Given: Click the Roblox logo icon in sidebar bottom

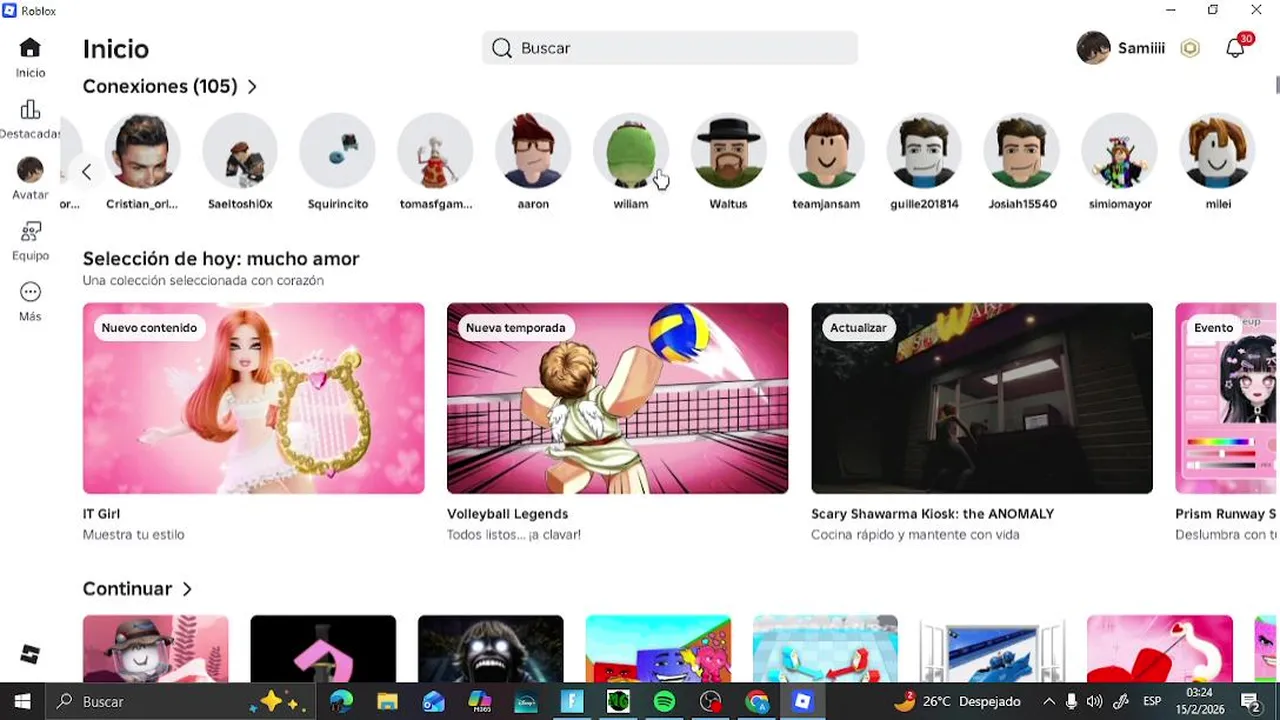Looking at the screenshot, I should [30, 655].
